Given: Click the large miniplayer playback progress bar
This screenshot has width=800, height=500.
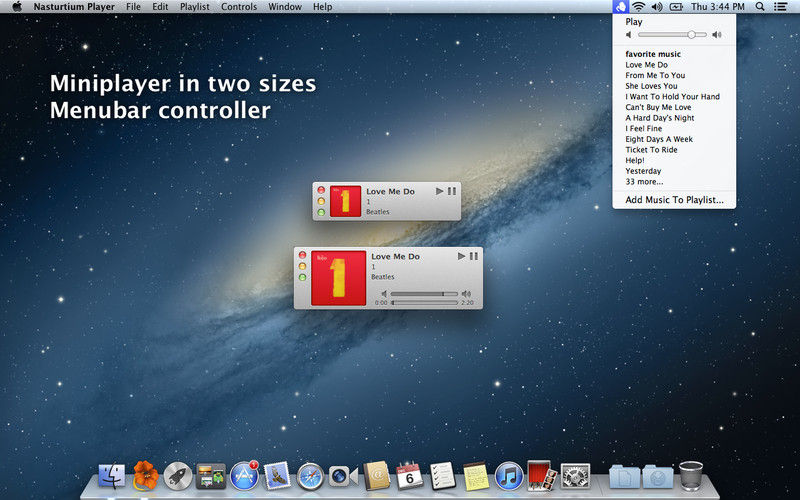Looking at the screenshot, I should pyautogui.click(x=424, y=303).
